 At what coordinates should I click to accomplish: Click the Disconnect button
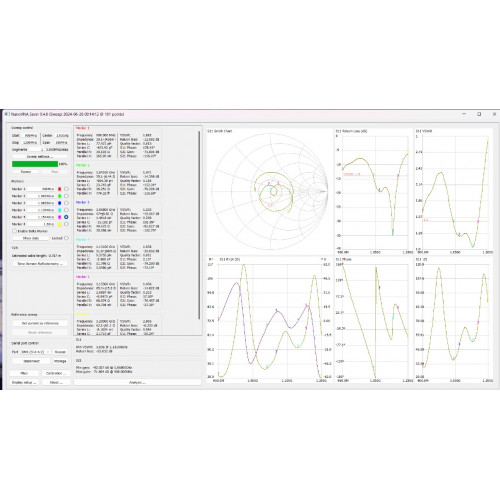[x=32, y=361]
